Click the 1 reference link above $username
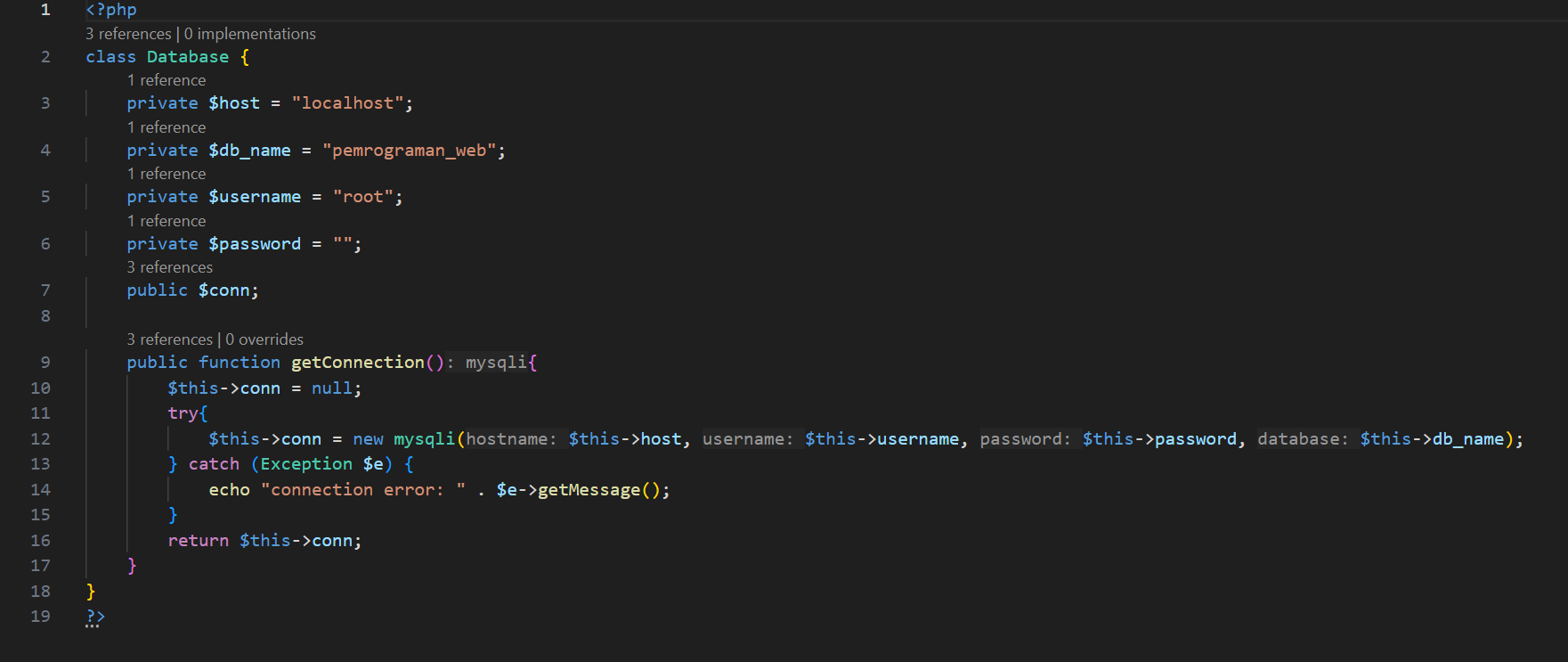Image resolution: width=1568 pixels, height=662 pixels. coord(167,174)
